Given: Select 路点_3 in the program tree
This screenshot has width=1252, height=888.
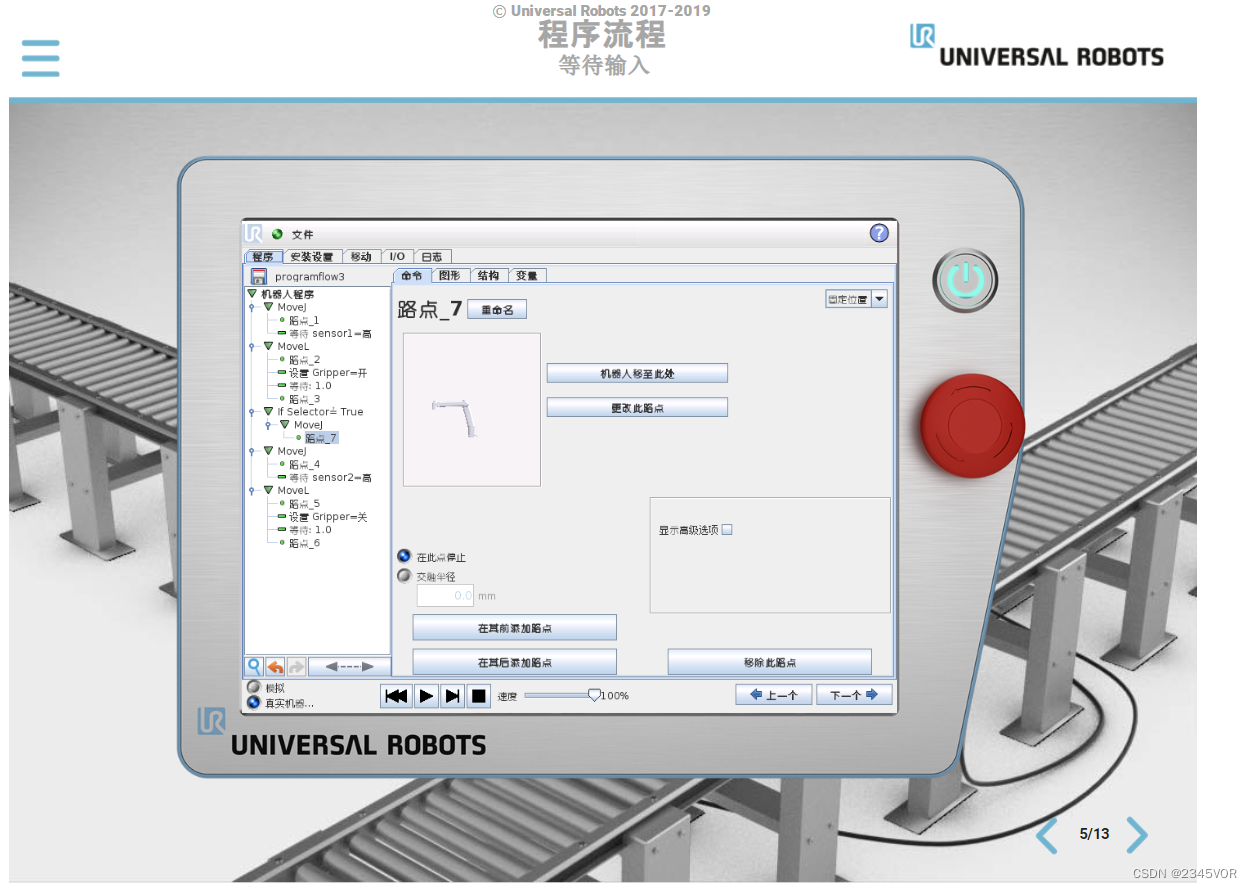Looking at the screenshot, I should pyautogui.click(x=304, y=399).
